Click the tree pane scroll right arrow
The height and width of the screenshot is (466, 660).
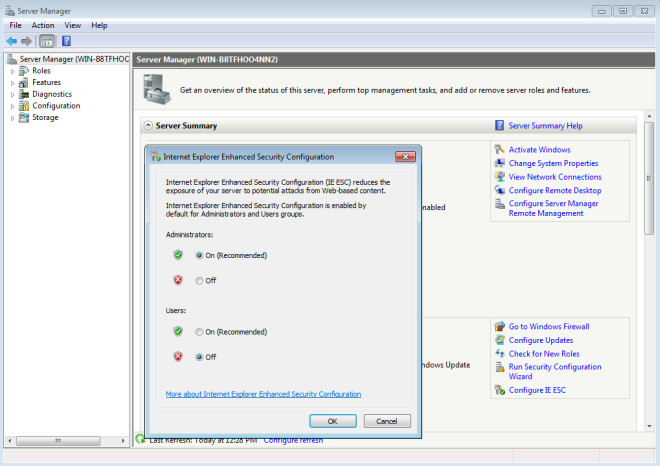(x=123, y=441)
